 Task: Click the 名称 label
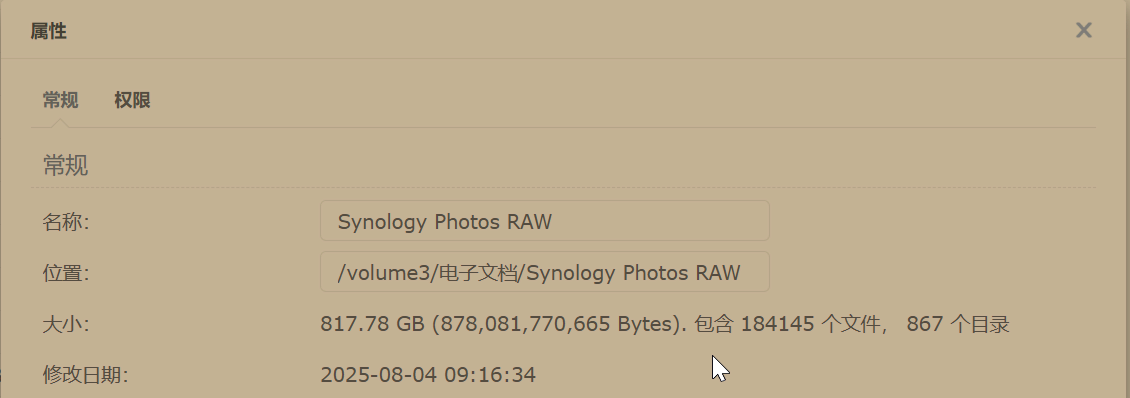[66, 222]
